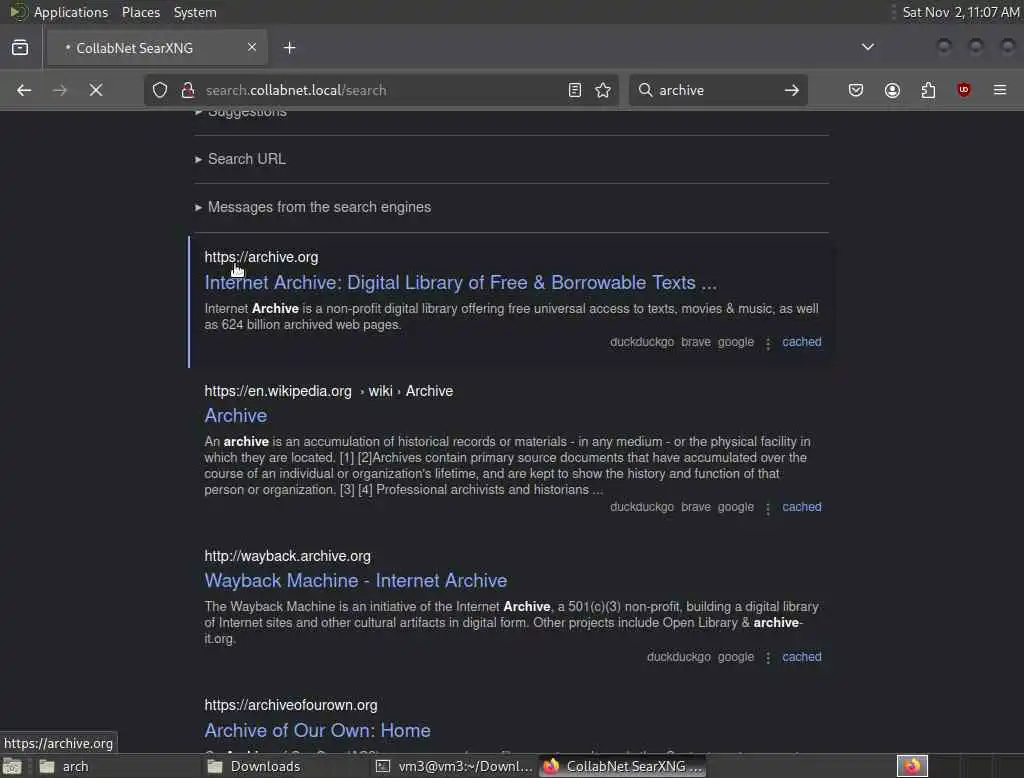Image resolution: width=1024 pixels, height=778 pixels.
Task: Open cached link for Wikipedia Archive result
Action: pos(802,507)
